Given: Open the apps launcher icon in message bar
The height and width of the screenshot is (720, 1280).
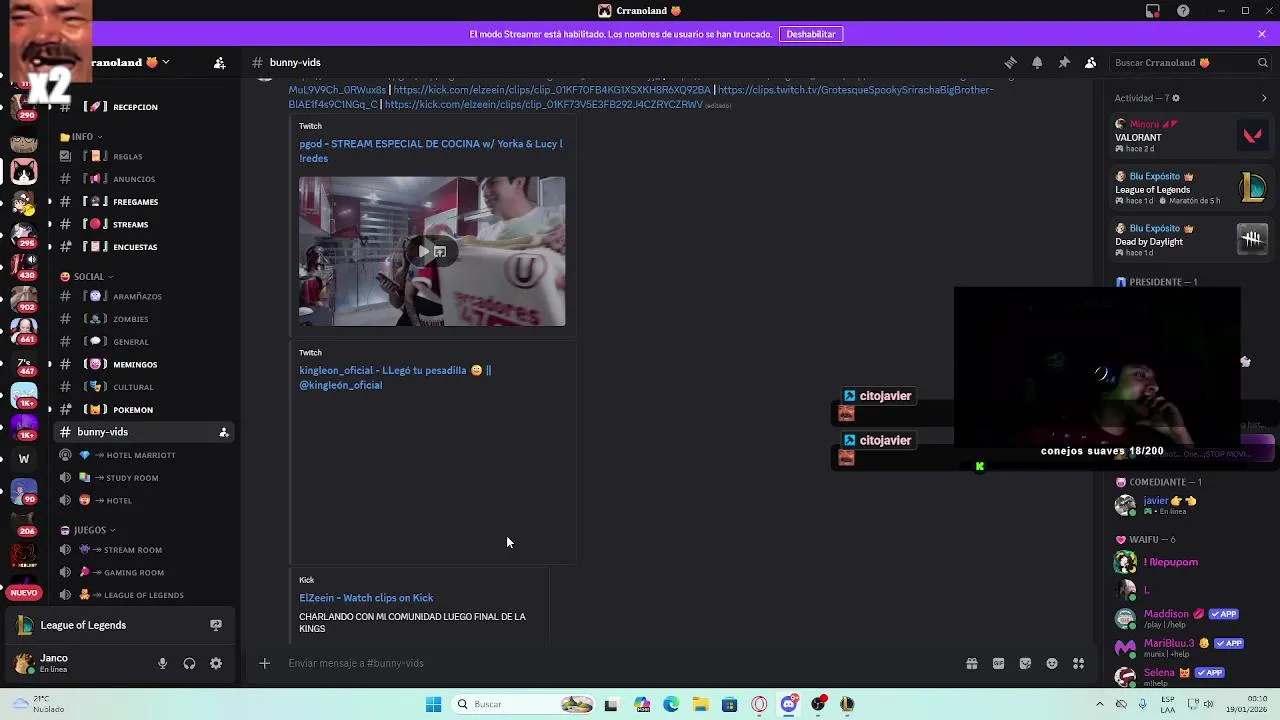Looking at the screenshot, I should pos(1078,663).
